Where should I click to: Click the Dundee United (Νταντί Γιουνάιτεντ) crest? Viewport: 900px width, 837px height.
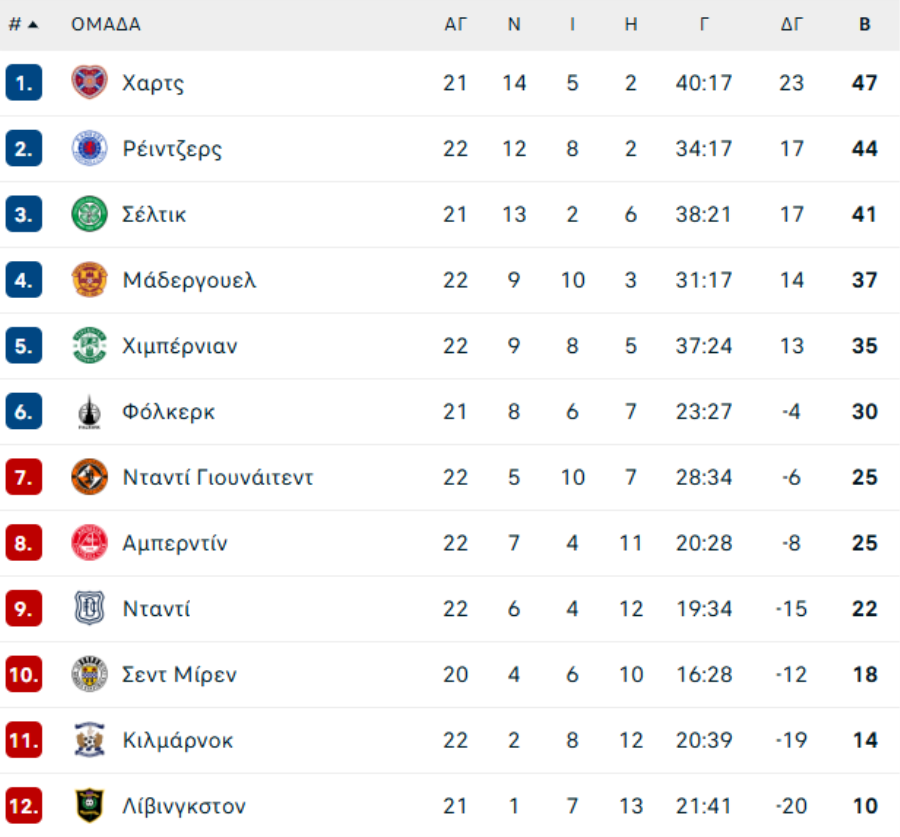89,477
